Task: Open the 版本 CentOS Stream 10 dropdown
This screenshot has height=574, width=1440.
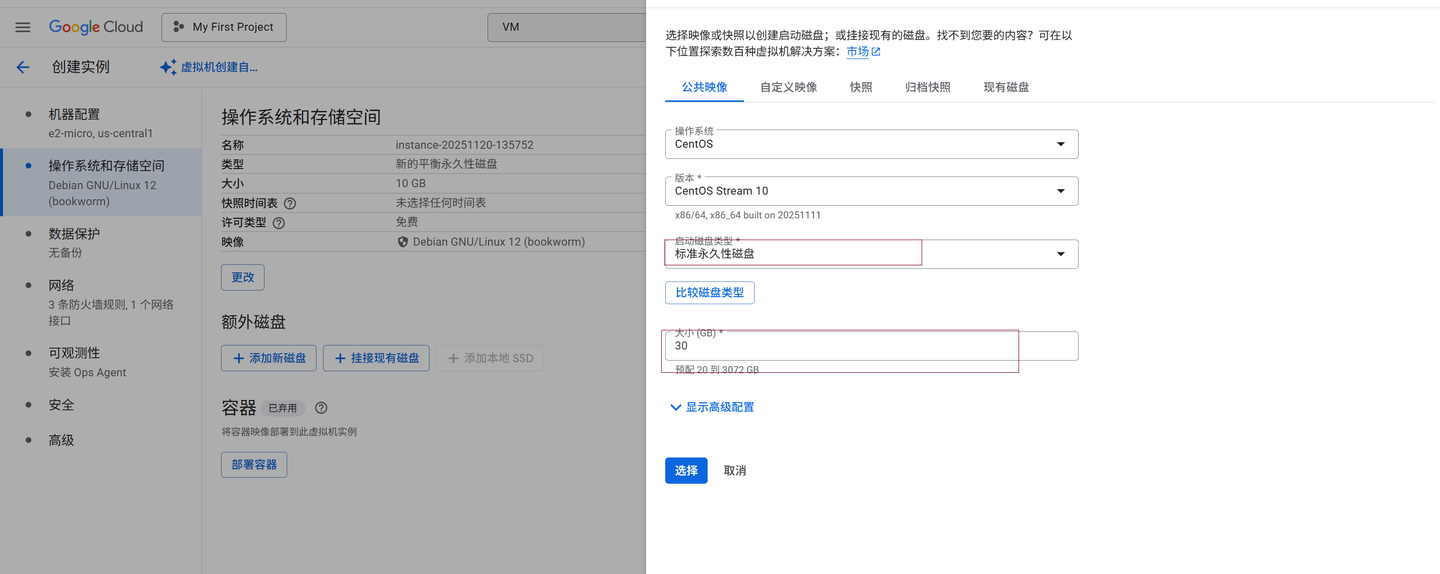Action: pos(871,191)
